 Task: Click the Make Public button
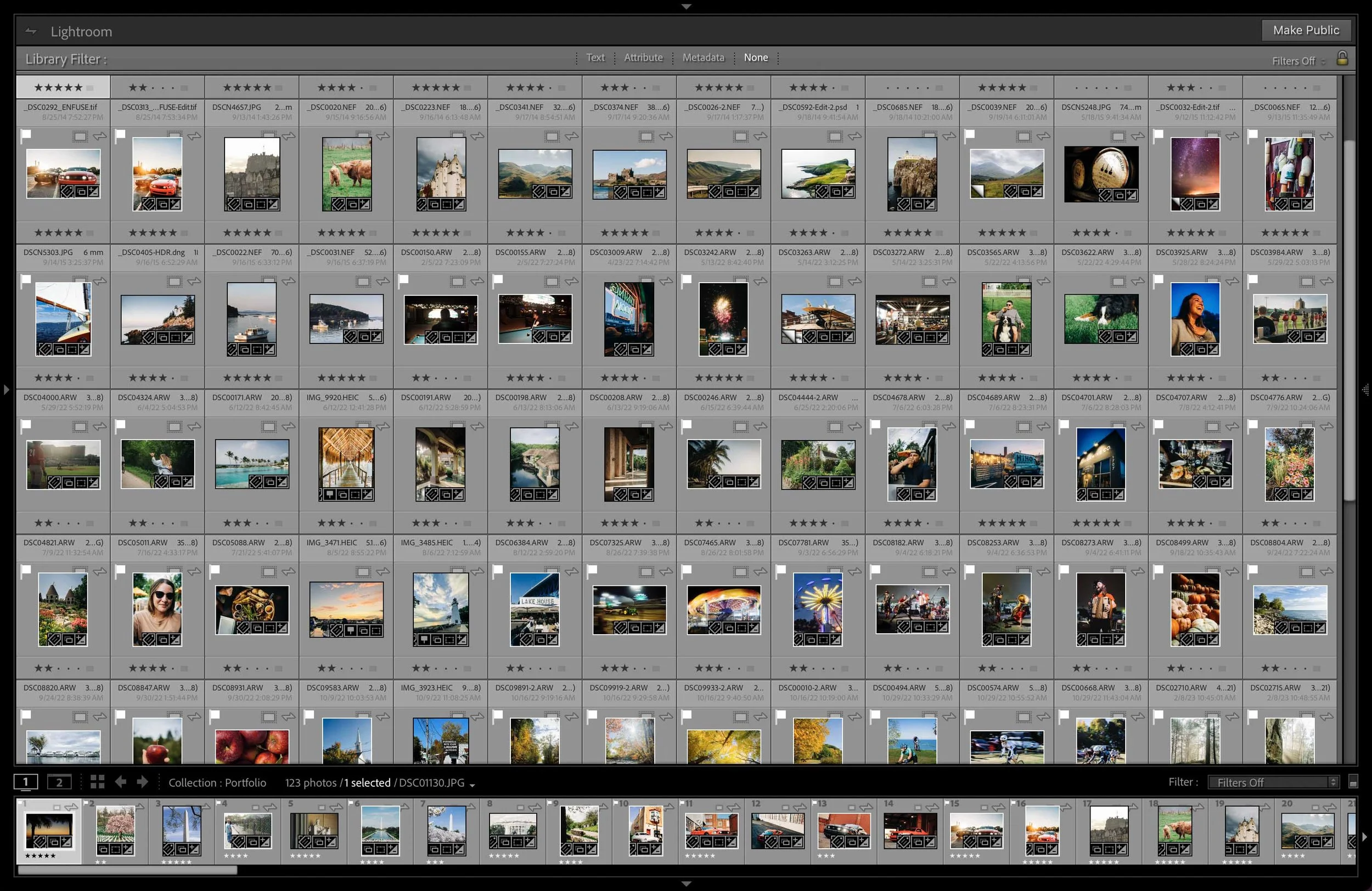tap(1306, 30)
